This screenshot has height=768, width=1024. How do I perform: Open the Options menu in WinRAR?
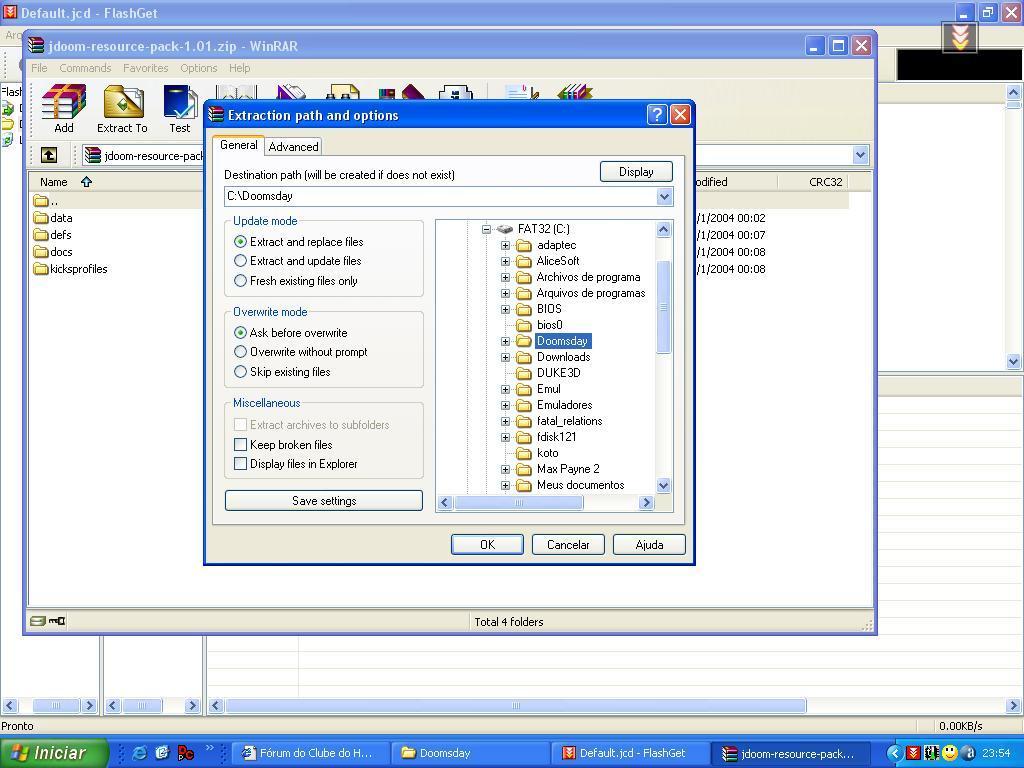tap(199, 68)
